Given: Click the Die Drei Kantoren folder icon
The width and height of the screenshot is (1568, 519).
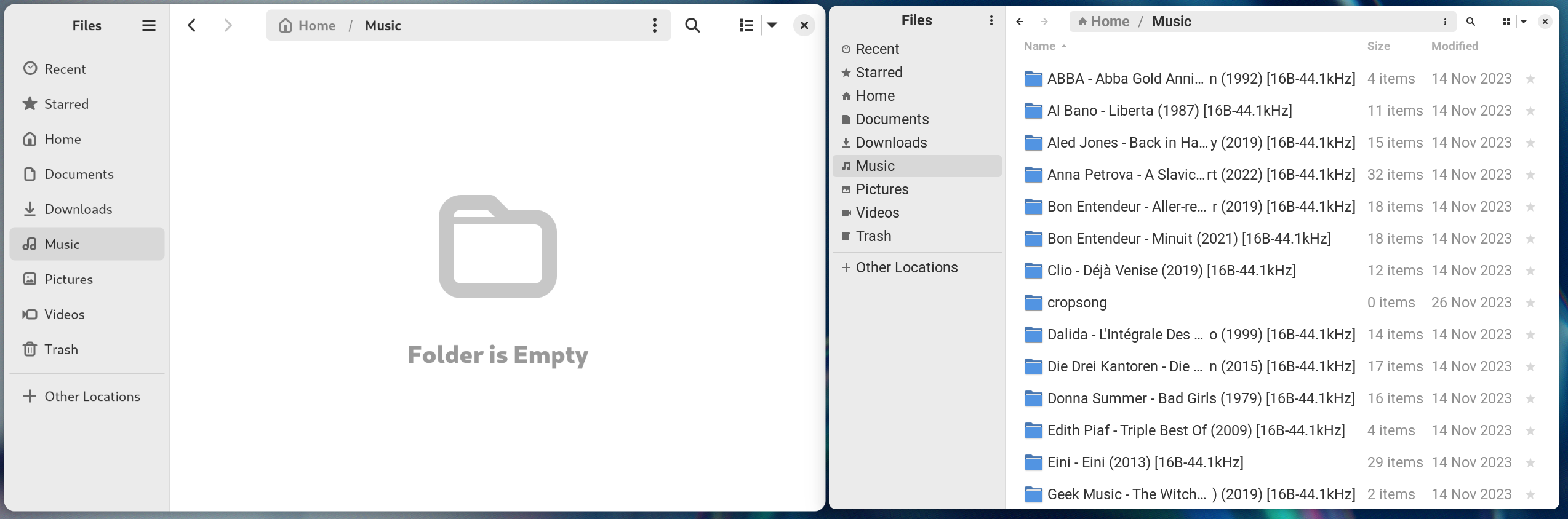Looking at the screenshot, I should click(x=1033, y=366).
